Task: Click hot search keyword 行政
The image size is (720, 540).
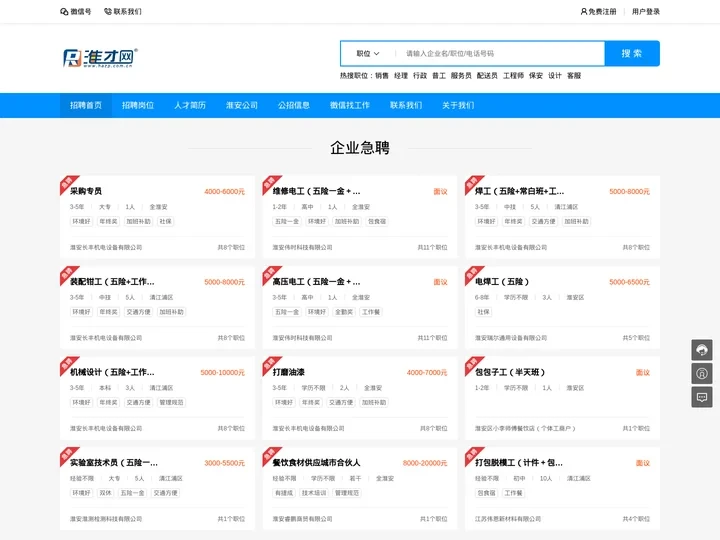Action: pos(420,76)
